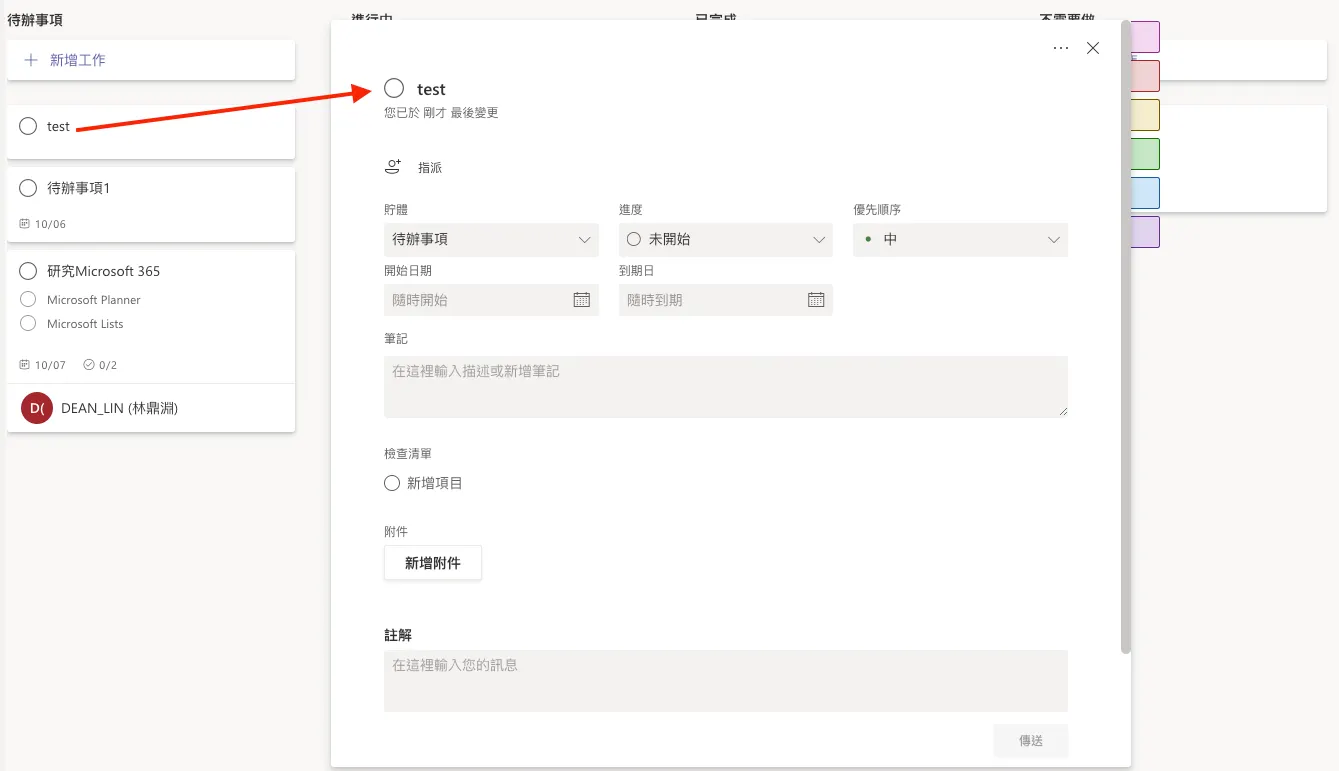Select the blue label color
Image resolution: width=1339 pixels, height=771 pixels.
pyautogui.click(x=1145, y=193)
